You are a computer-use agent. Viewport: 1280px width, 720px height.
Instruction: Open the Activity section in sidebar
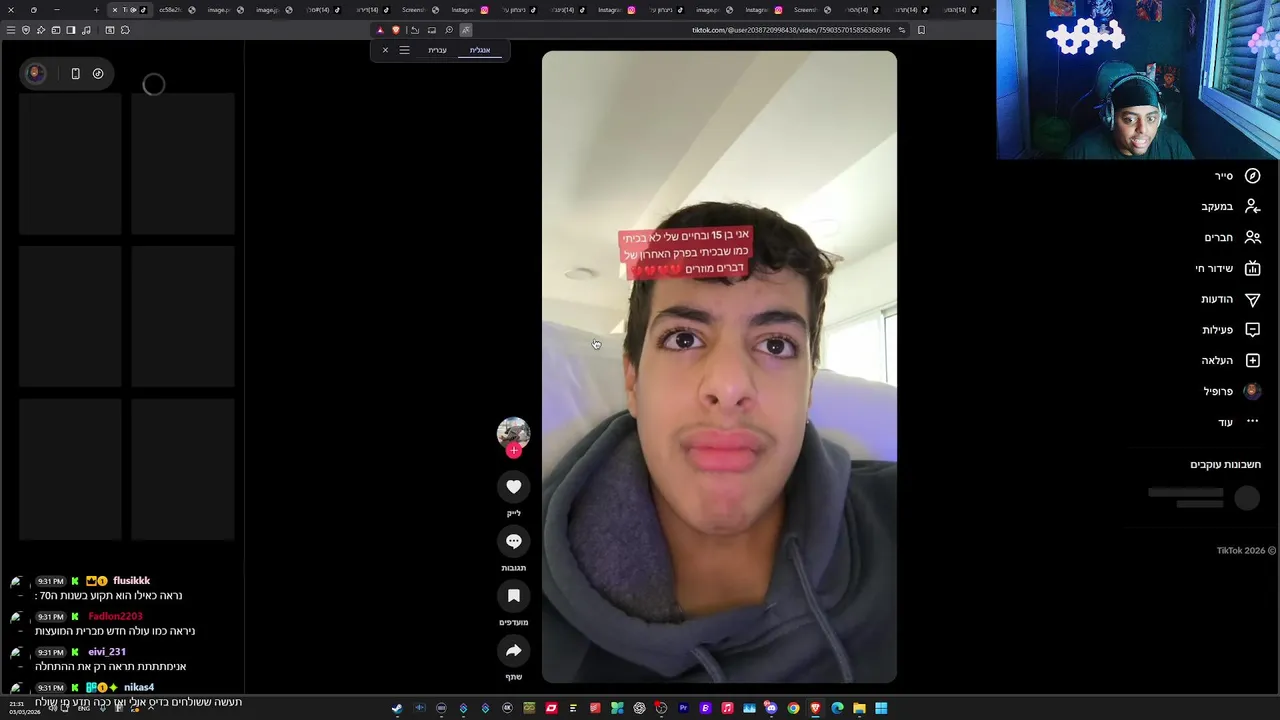pos(1231,330)
